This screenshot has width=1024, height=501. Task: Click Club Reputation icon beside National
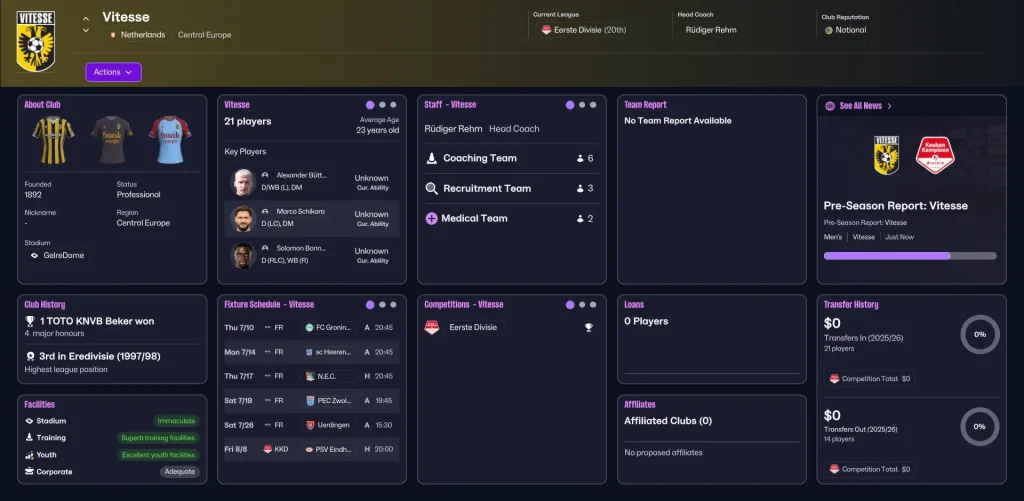829,30
